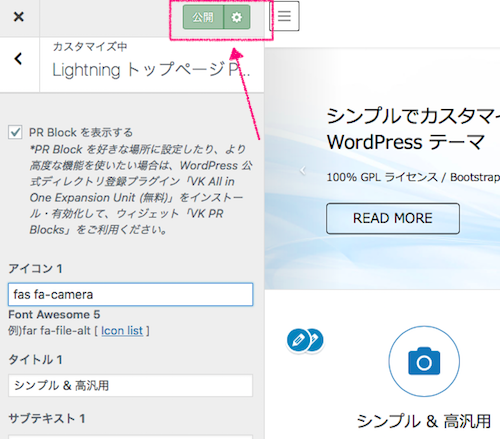The width and height of the screenshot is (500, 439).
Task: Close the WordPress customizer with X
Action: pos(19,17)
